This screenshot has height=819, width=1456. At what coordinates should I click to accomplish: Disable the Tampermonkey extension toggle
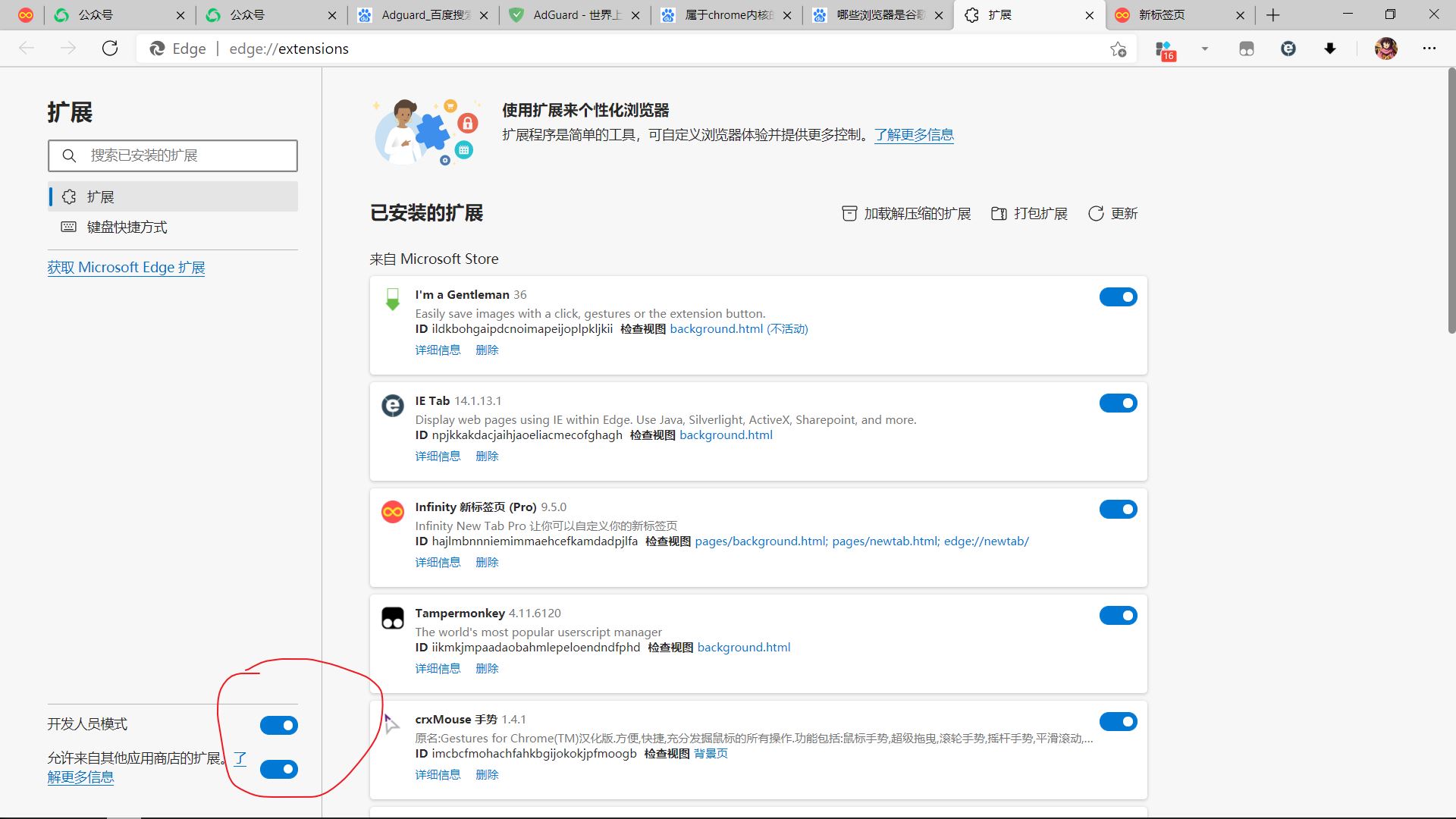(x=1119, y=615)
